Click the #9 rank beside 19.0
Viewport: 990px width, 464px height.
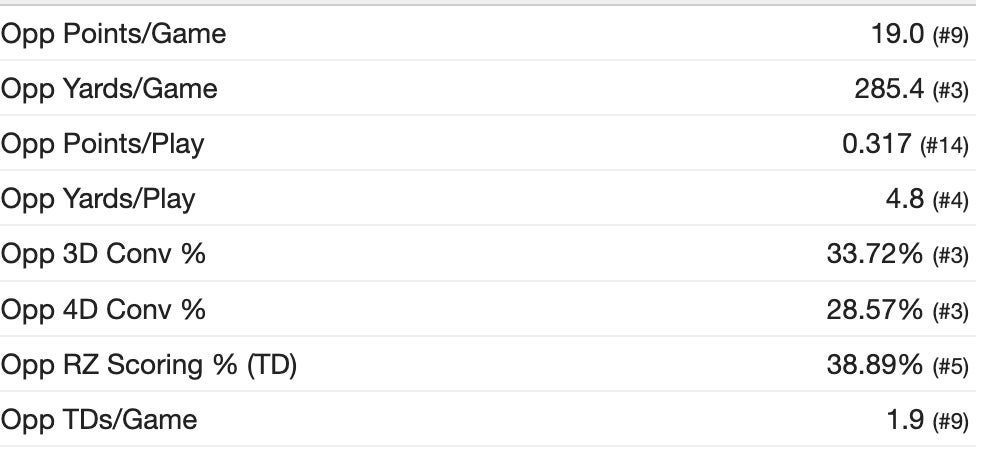[x=950, y=36]
